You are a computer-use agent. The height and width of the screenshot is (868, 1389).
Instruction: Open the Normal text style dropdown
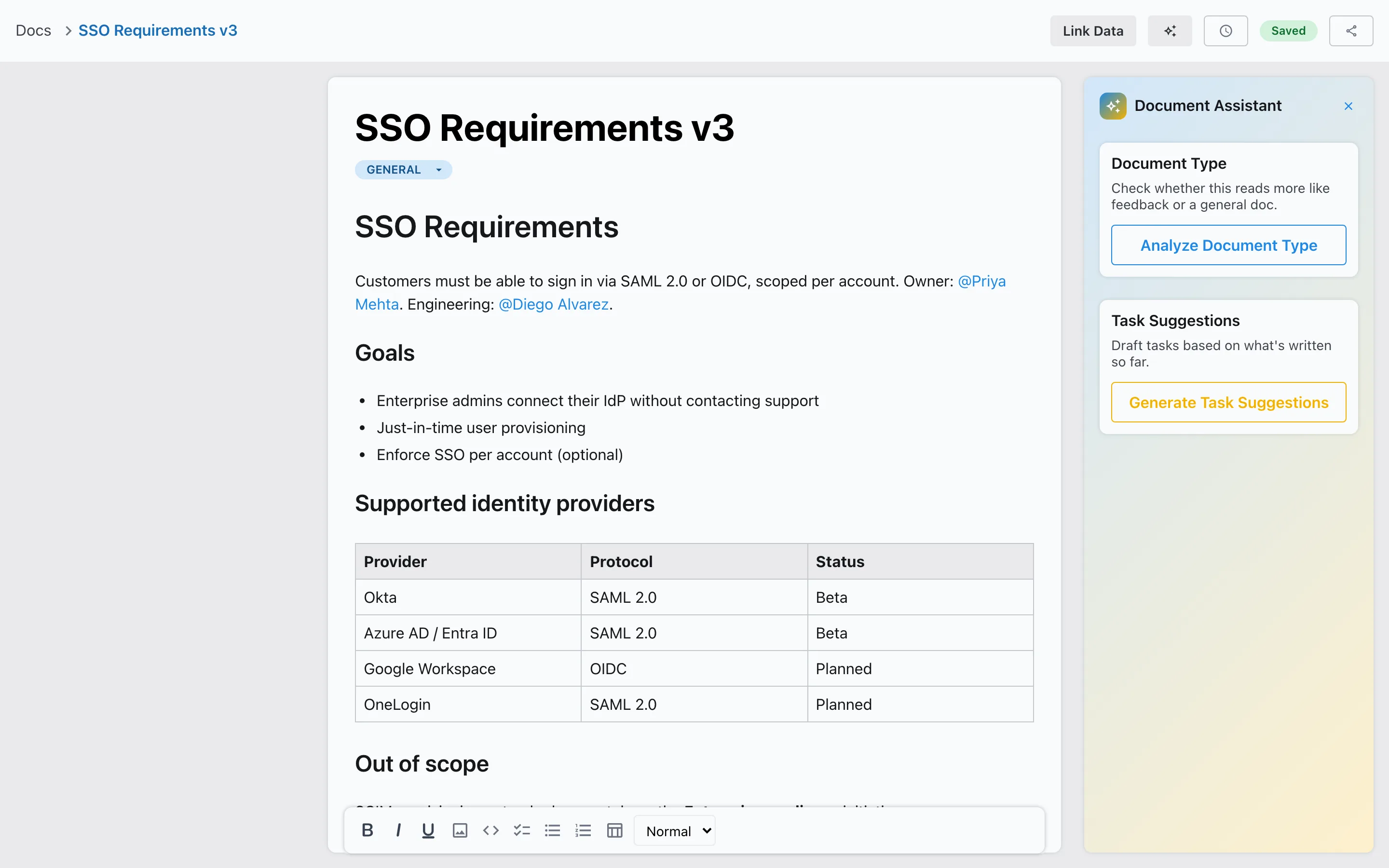675,831
